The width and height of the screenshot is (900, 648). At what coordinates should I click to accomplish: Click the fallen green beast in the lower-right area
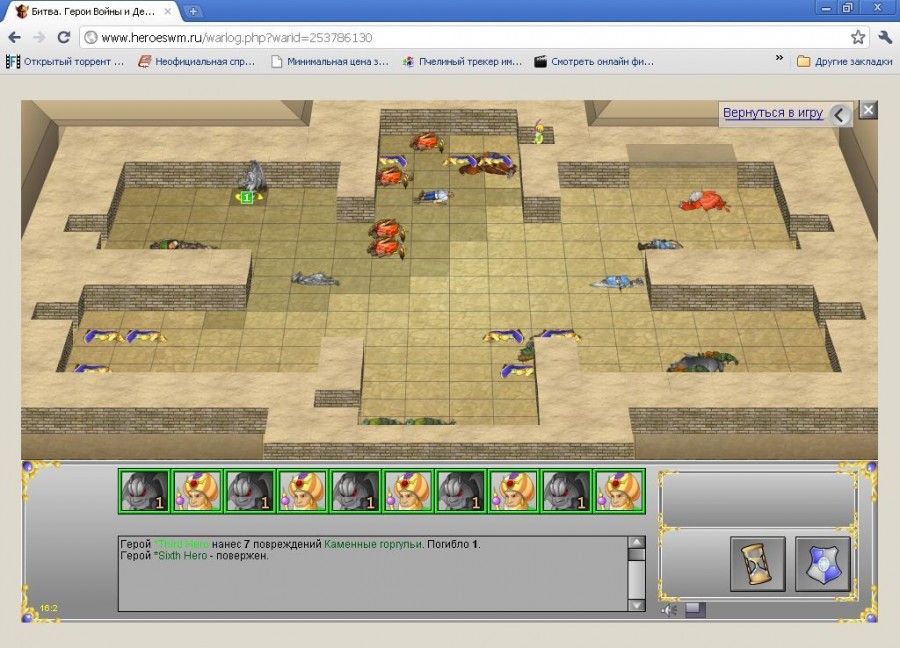(x=703, y=363)
